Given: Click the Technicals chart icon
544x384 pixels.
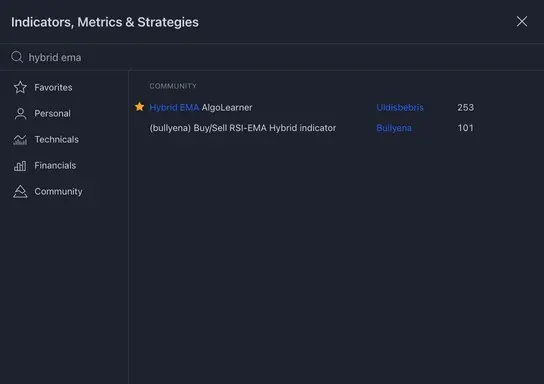Looking at the screenshot, I should [20, 139].
